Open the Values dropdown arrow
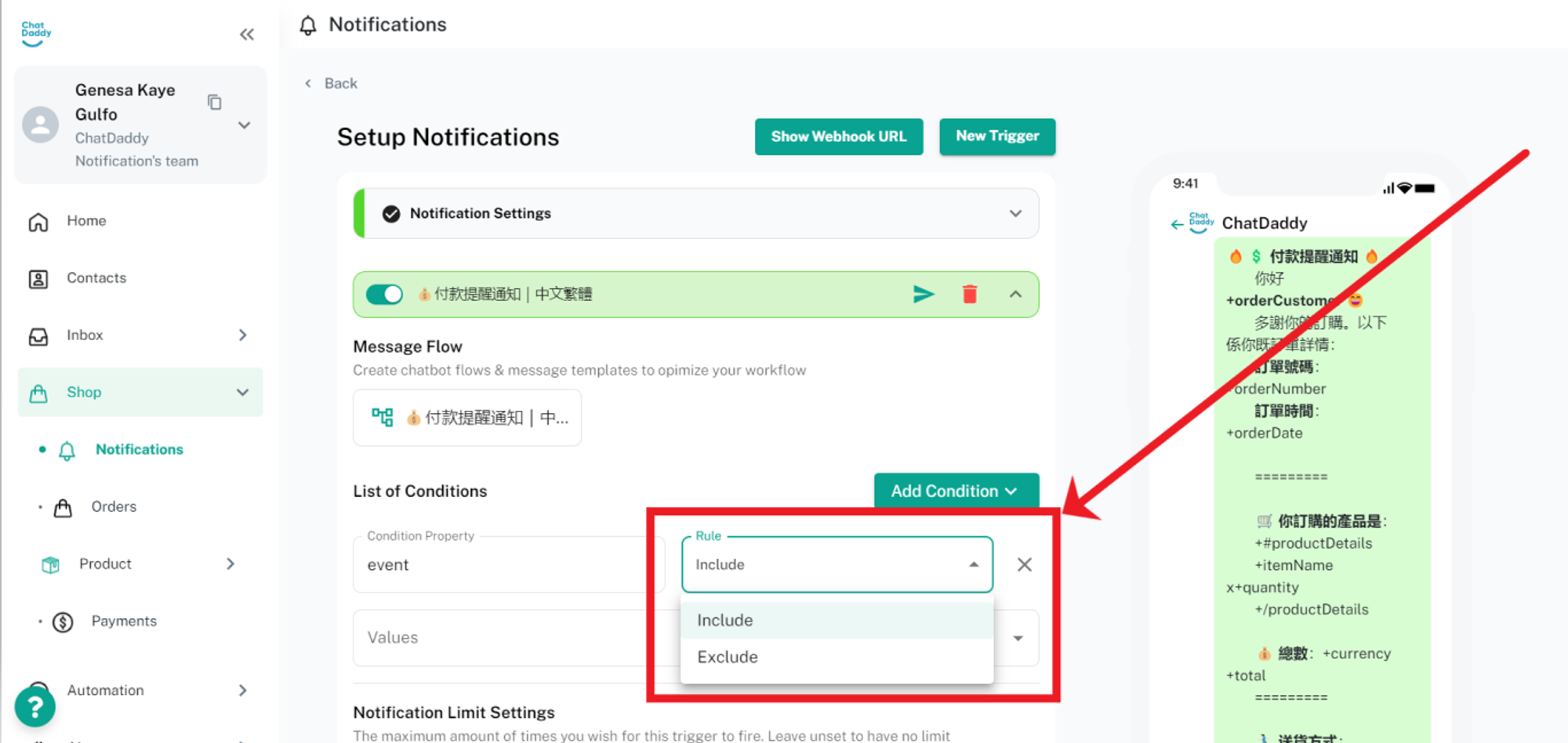 pyautogui.click(x=1018, y=639)
